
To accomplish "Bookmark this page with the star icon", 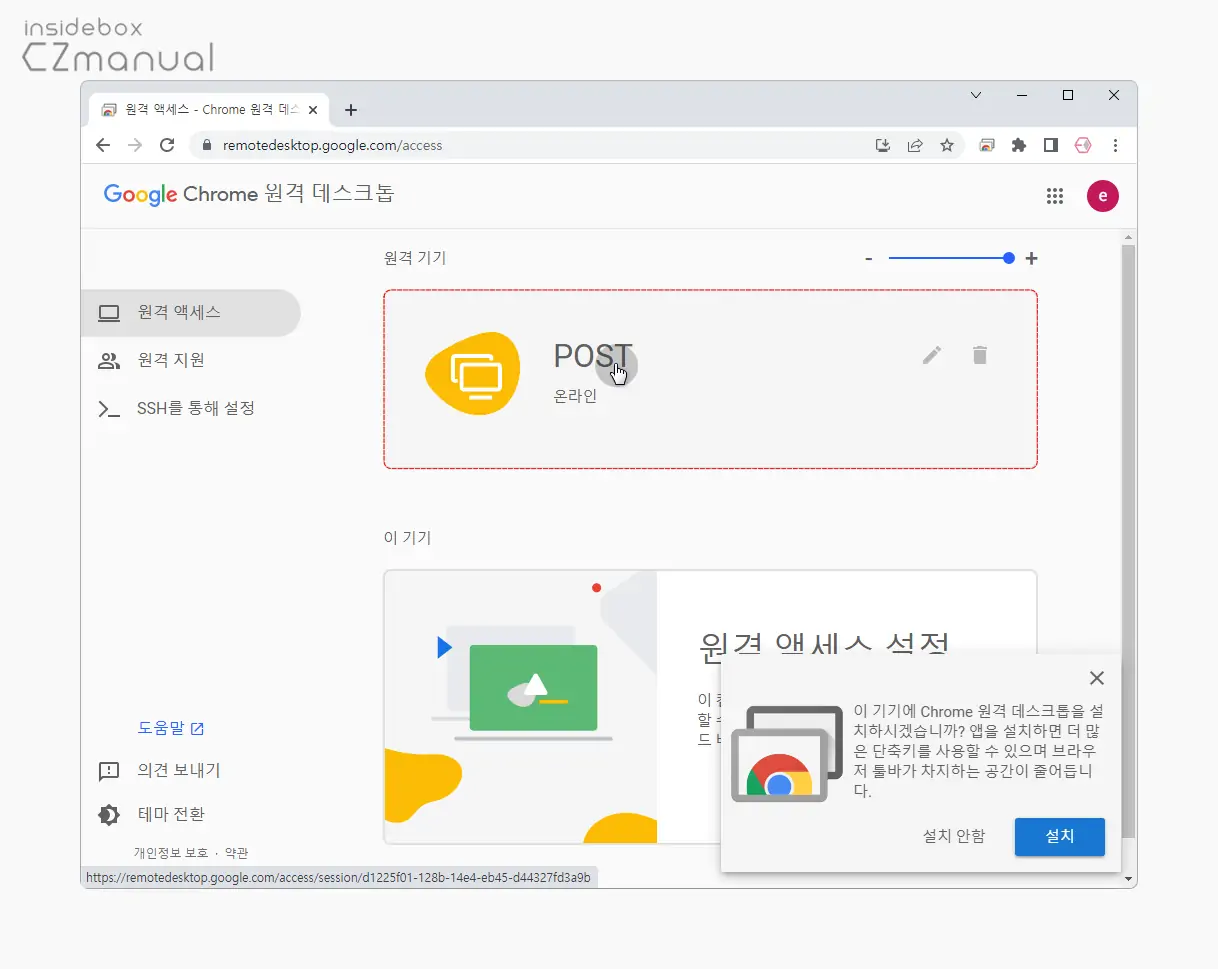I will pos(946,145).
